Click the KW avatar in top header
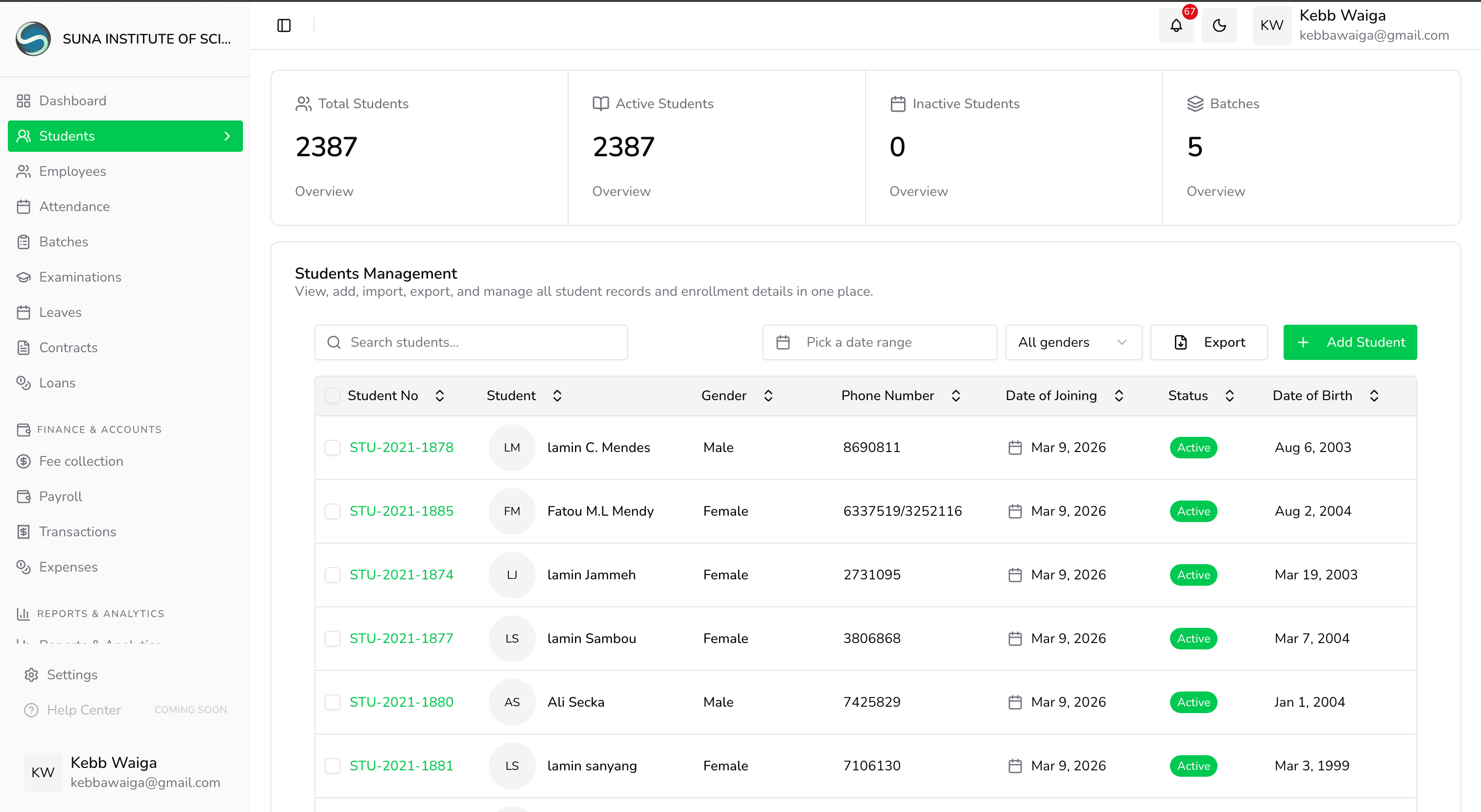 [x=1271, y=25]
